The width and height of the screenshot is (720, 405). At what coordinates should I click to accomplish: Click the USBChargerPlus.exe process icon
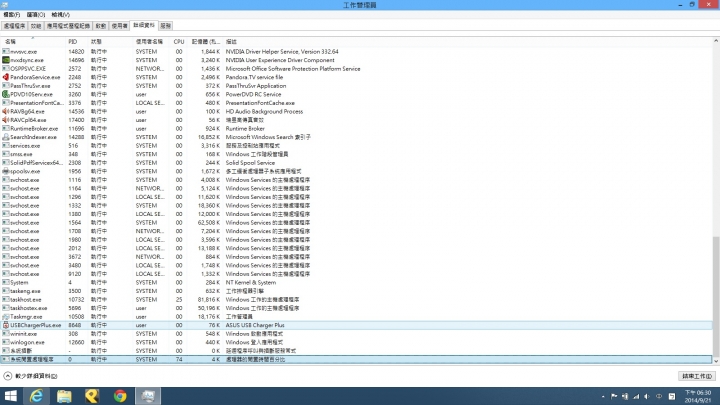coord(6,325)
